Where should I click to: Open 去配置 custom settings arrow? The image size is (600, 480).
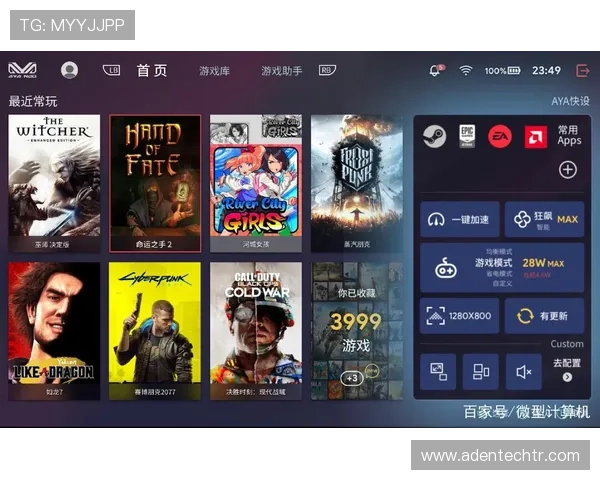coord(567,377)
